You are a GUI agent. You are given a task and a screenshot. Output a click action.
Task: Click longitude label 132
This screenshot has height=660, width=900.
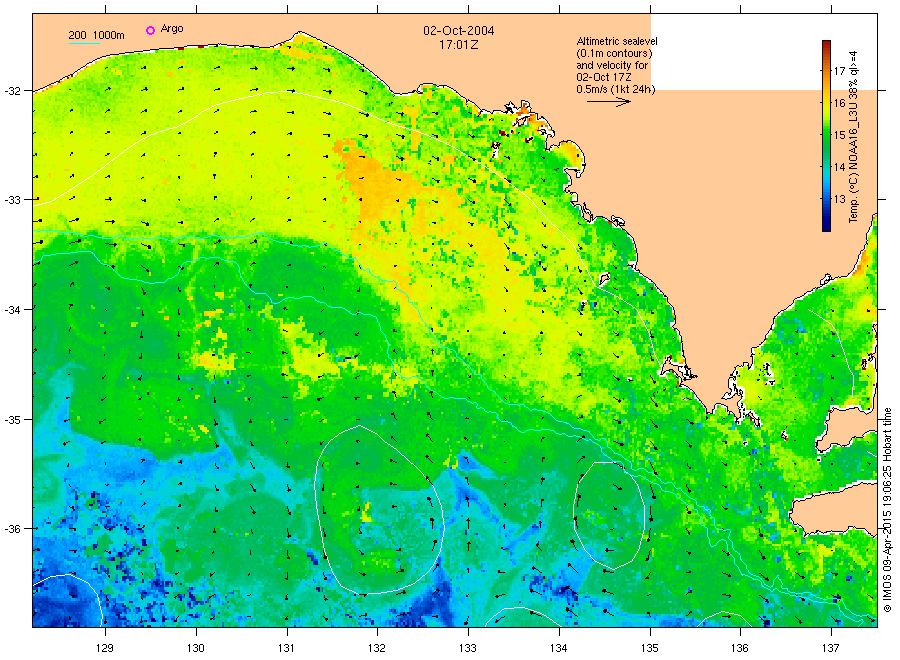click(377, 649)
